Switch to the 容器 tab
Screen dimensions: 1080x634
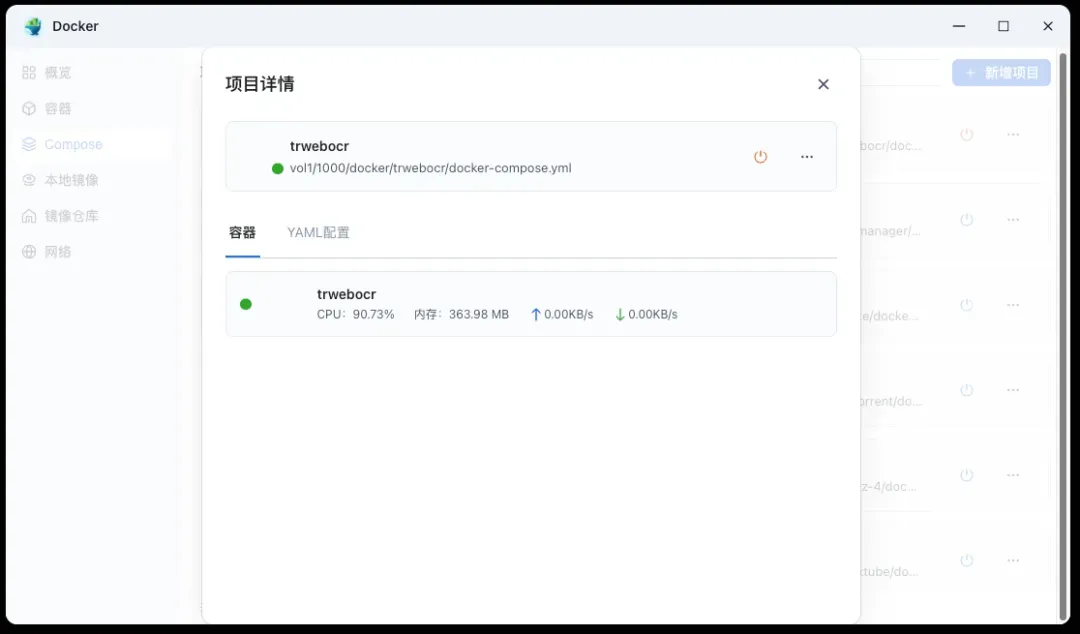coord(242,232)
